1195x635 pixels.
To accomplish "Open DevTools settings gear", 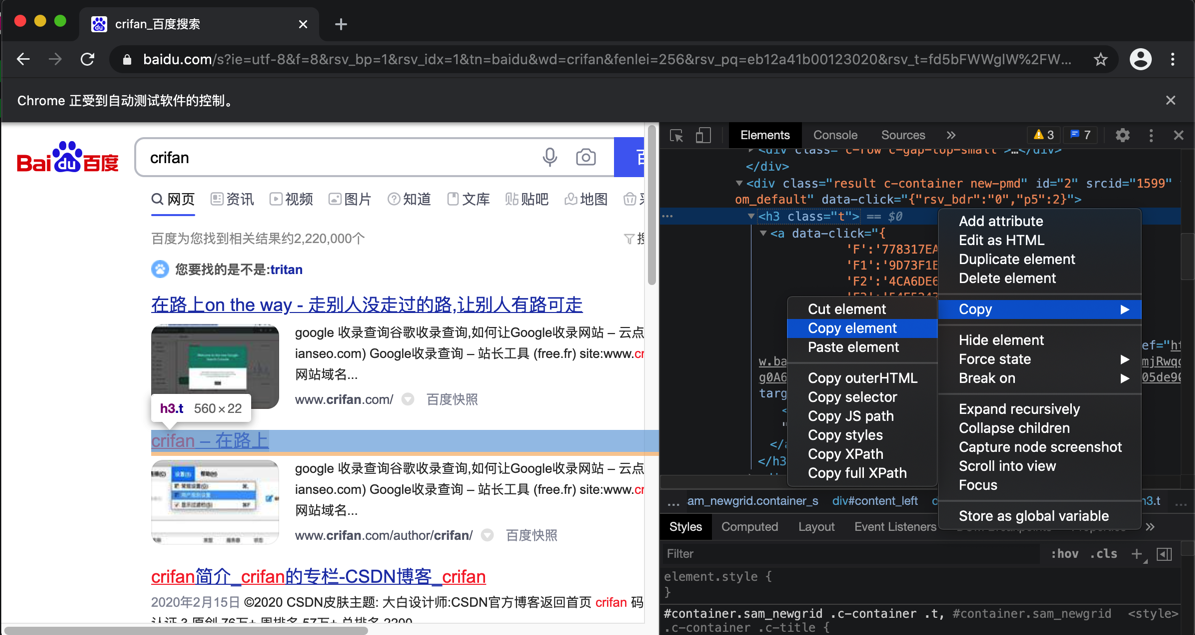I will [1123, 135].
